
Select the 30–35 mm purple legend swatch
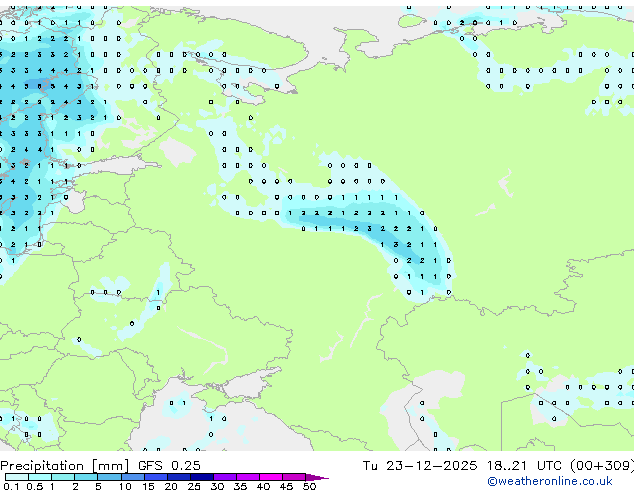pos(225,477)
